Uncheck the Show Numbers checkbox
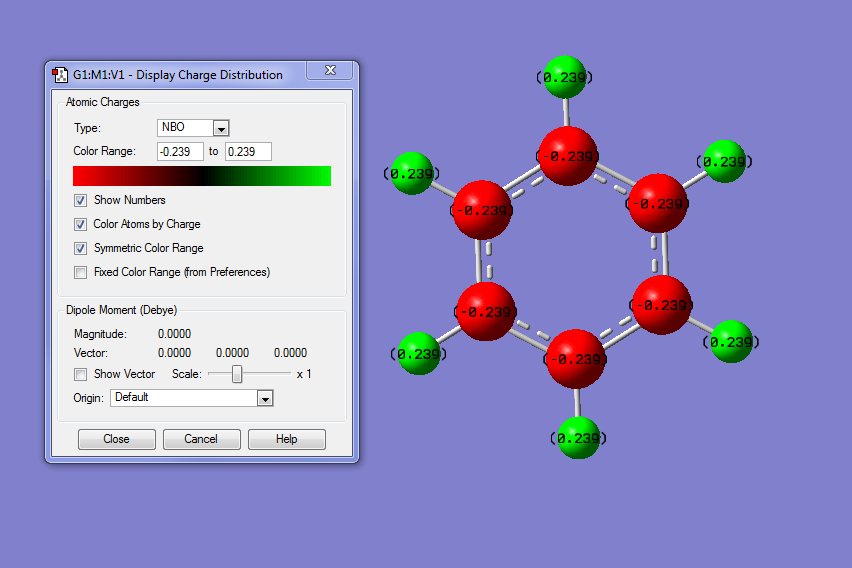Image resolution: width=852 pixels, height=568 pixels. tap(80, 201)
